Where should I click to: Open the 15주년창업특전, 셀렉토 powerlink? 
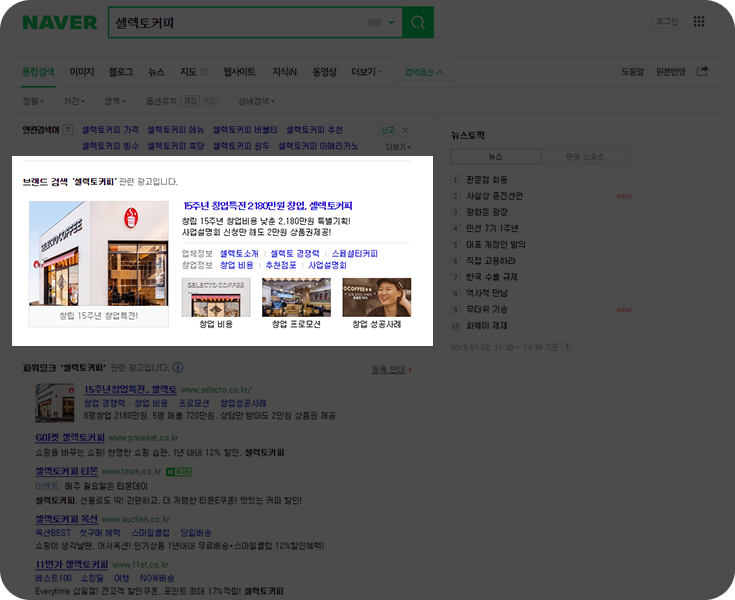point(130,390)
